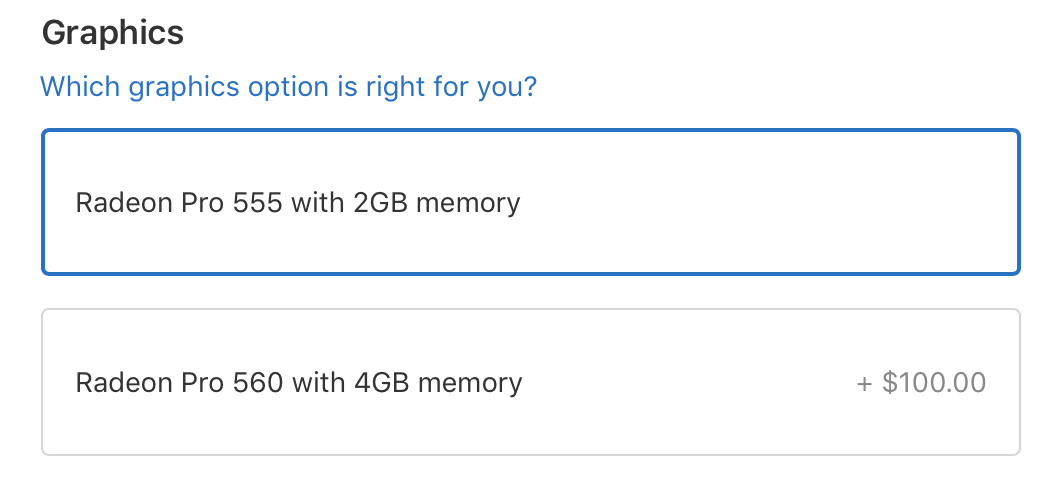Select the Radeon Pro 555 graphics option
Viewport: 1058px width, 494px height.
tap(530, 202)
